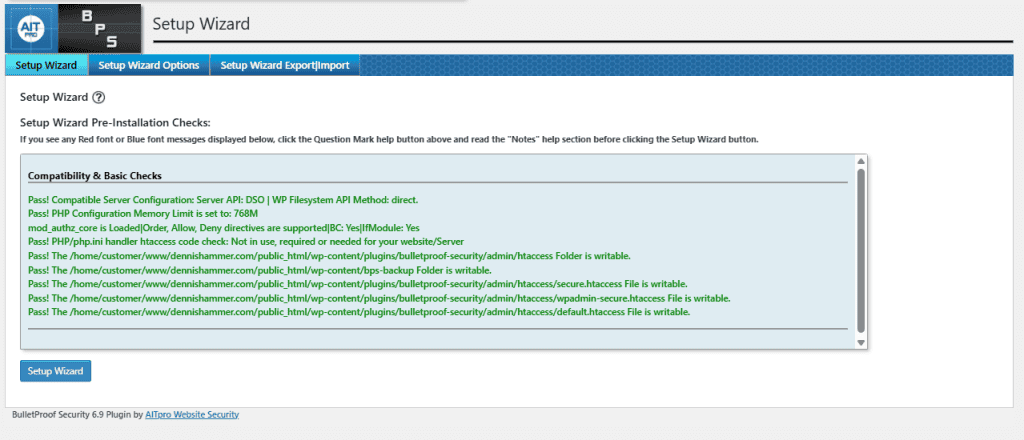Image resolution: width=1024 pixels, height=440 pixels.
Task: Click the wpadmin-secure.htaccess File writable line
Action: pyautogui.click(x=379, y=298)
